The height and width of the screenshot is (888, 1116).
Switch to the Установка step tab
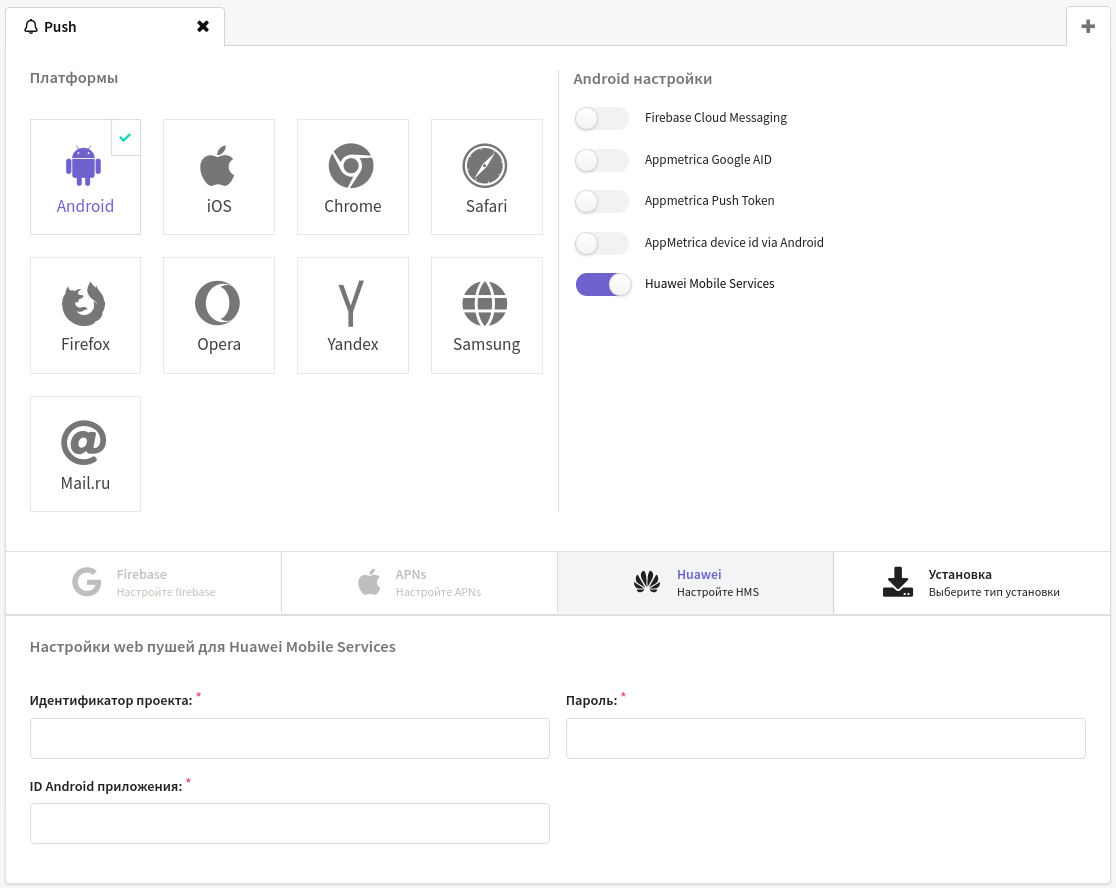pos(972,582)
